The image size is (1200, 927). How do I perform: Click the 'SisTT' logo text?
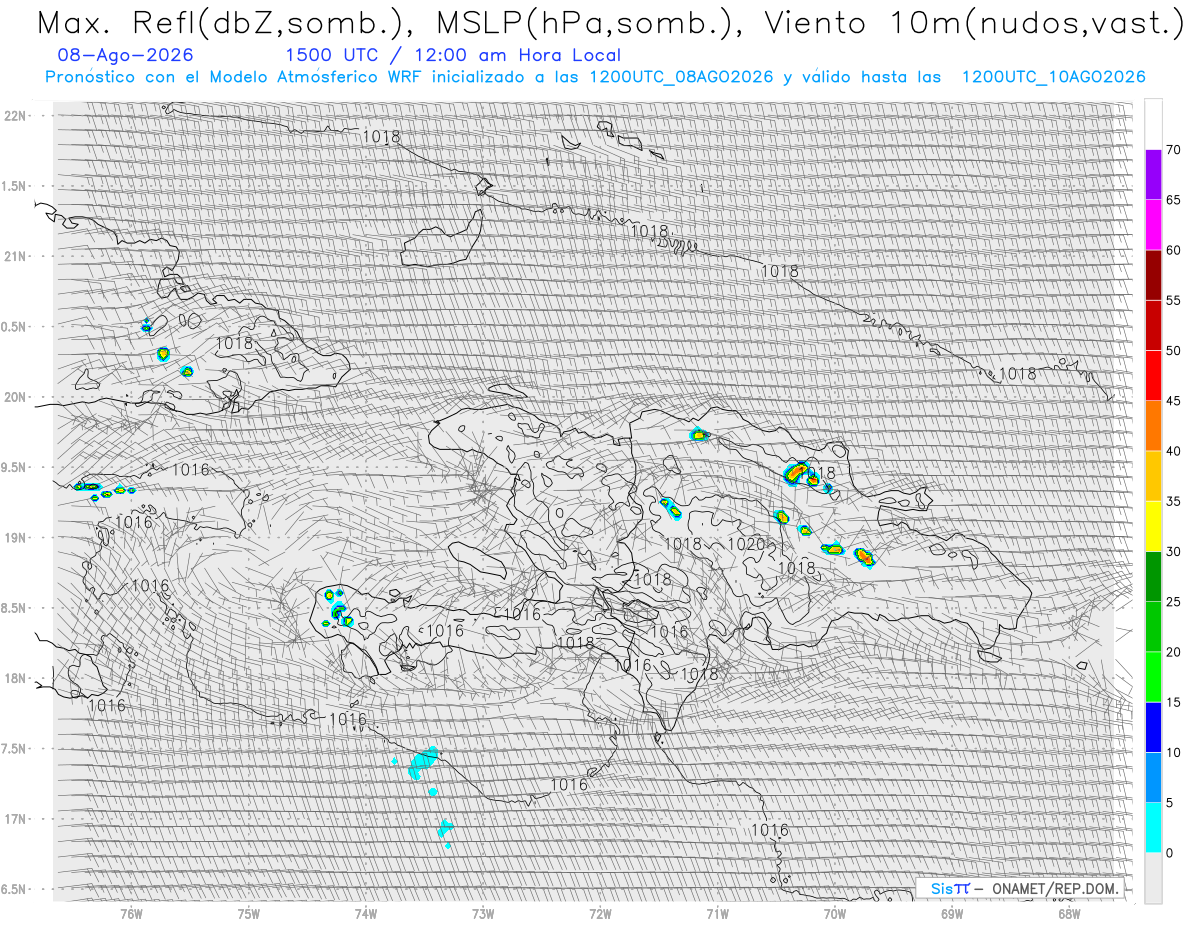[x=949, y=888]
